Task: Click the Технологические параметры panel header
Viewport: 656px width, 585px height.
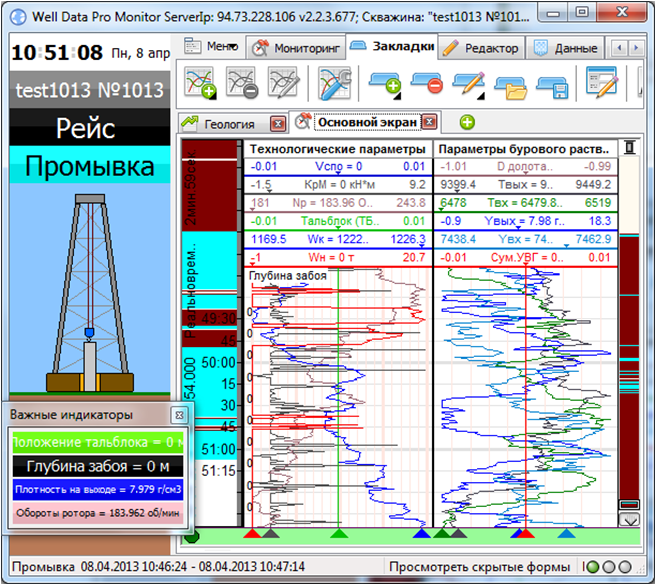Action: point(338,149)
